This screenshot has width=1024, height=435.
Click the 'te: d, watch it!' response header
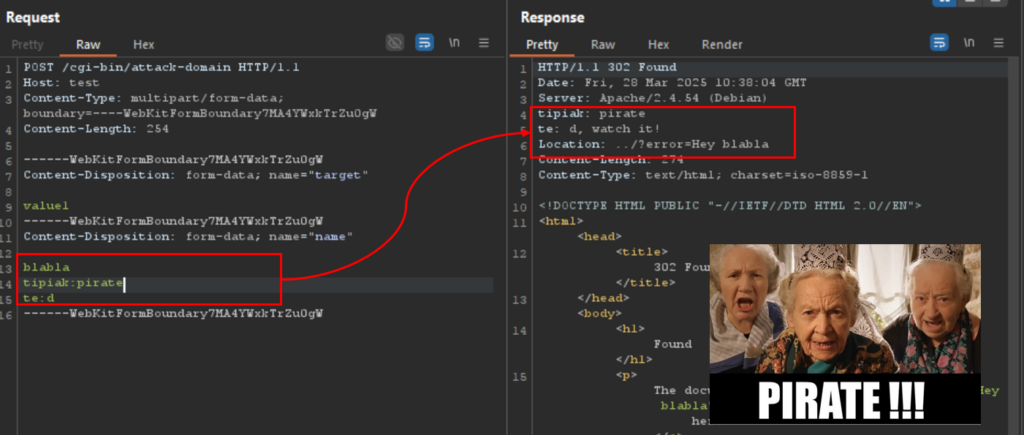599,129
